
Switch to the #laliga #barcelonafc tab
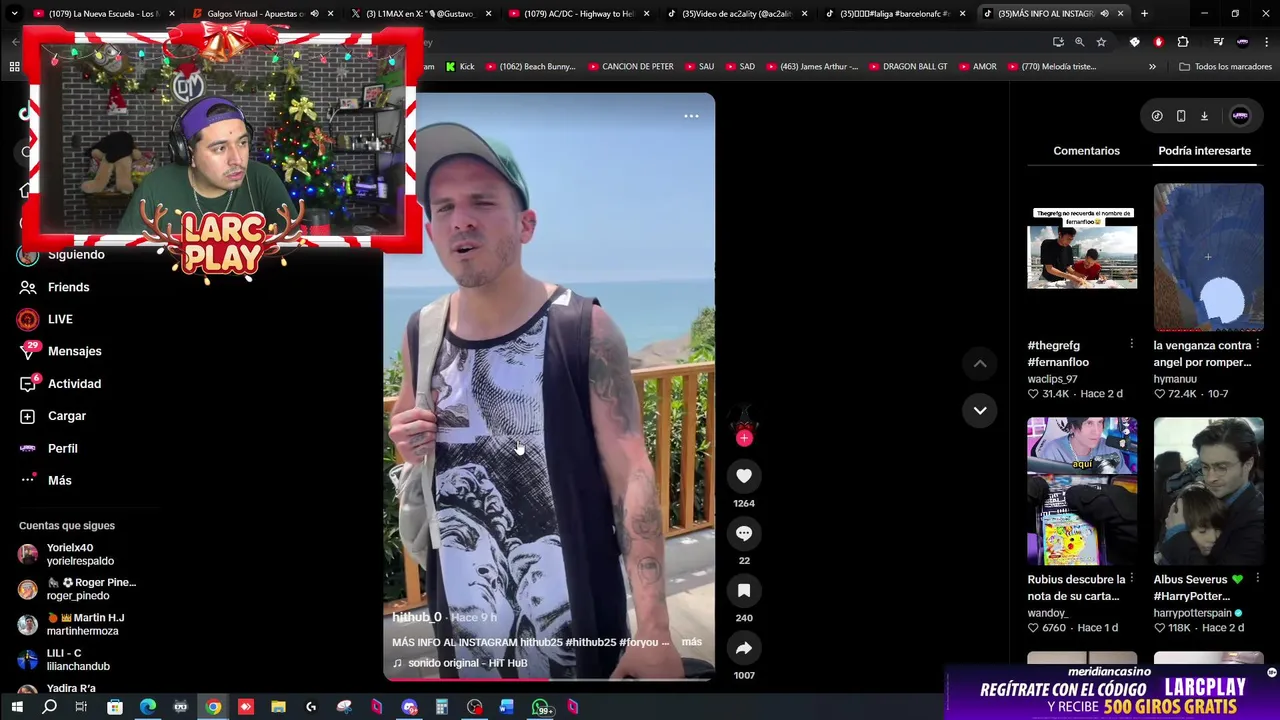point(895,14)
